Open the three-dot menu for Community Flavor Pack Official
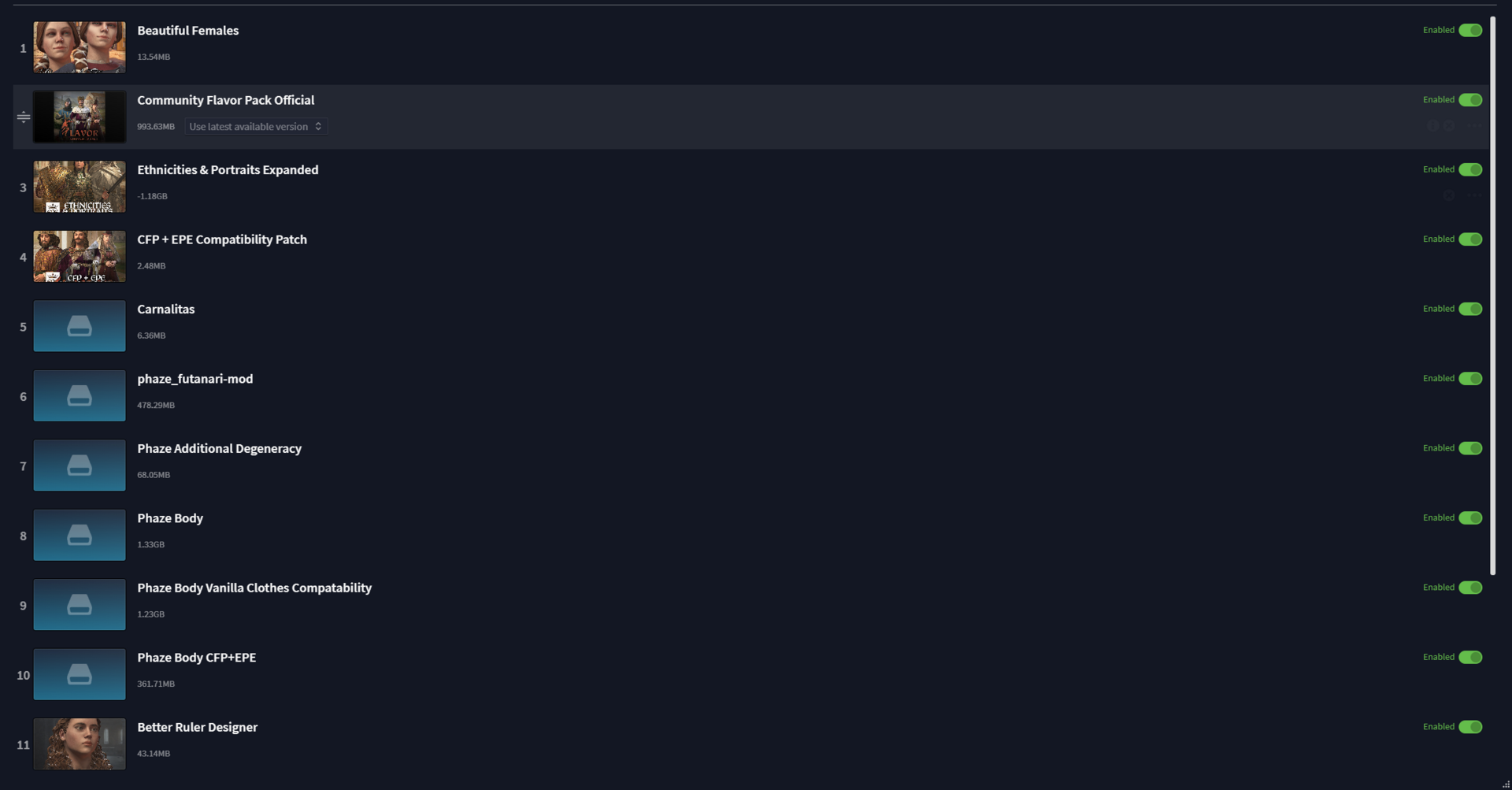Viewport: 1512px width, 790px height. [1474, 126]
